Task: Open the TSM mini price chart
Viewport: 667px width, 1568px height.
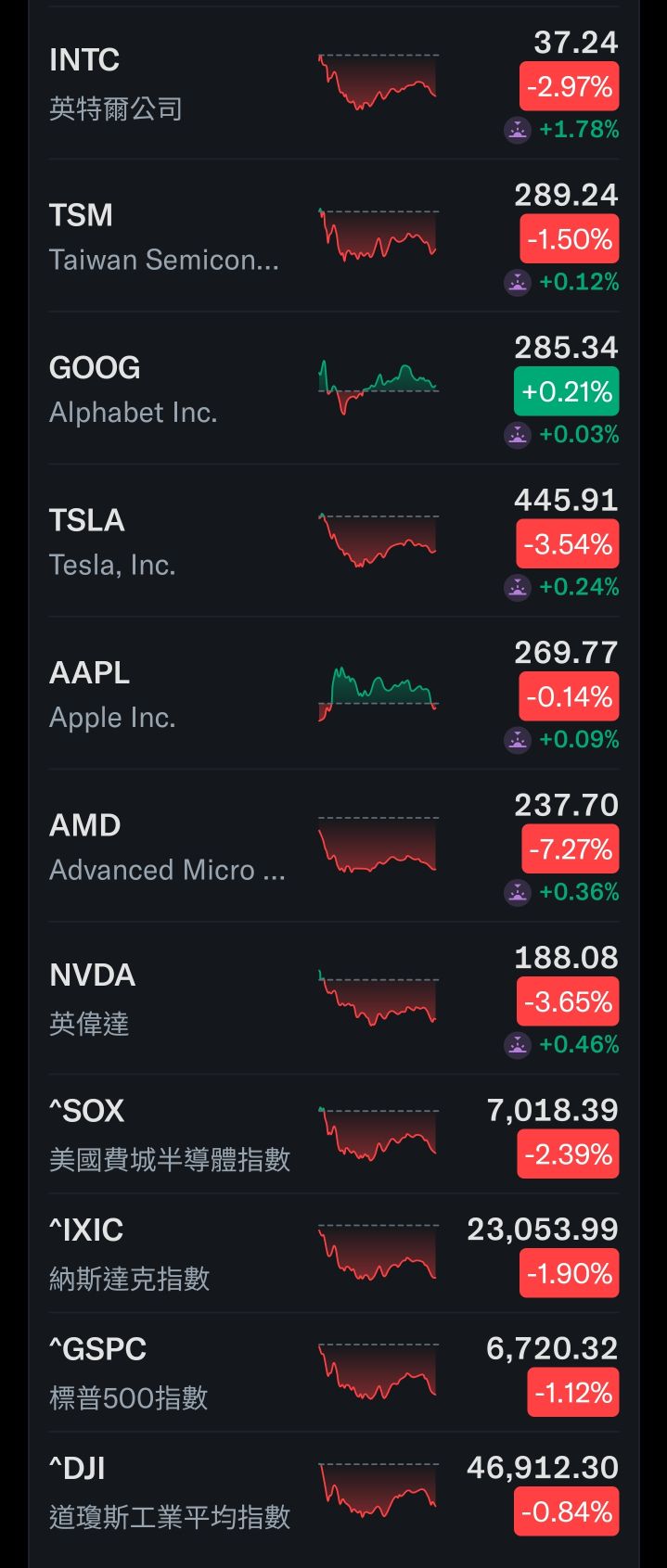Action: [378, 235]
